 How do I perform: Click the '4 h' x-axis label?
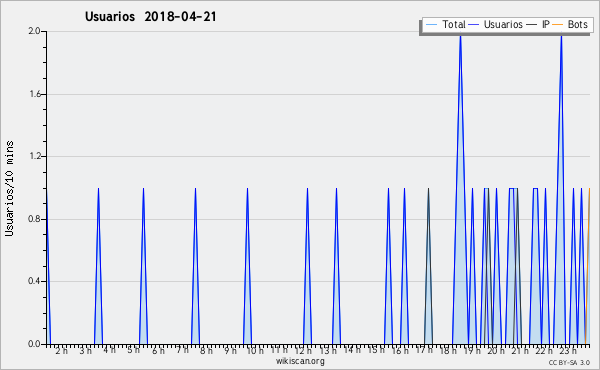[109, 350]
